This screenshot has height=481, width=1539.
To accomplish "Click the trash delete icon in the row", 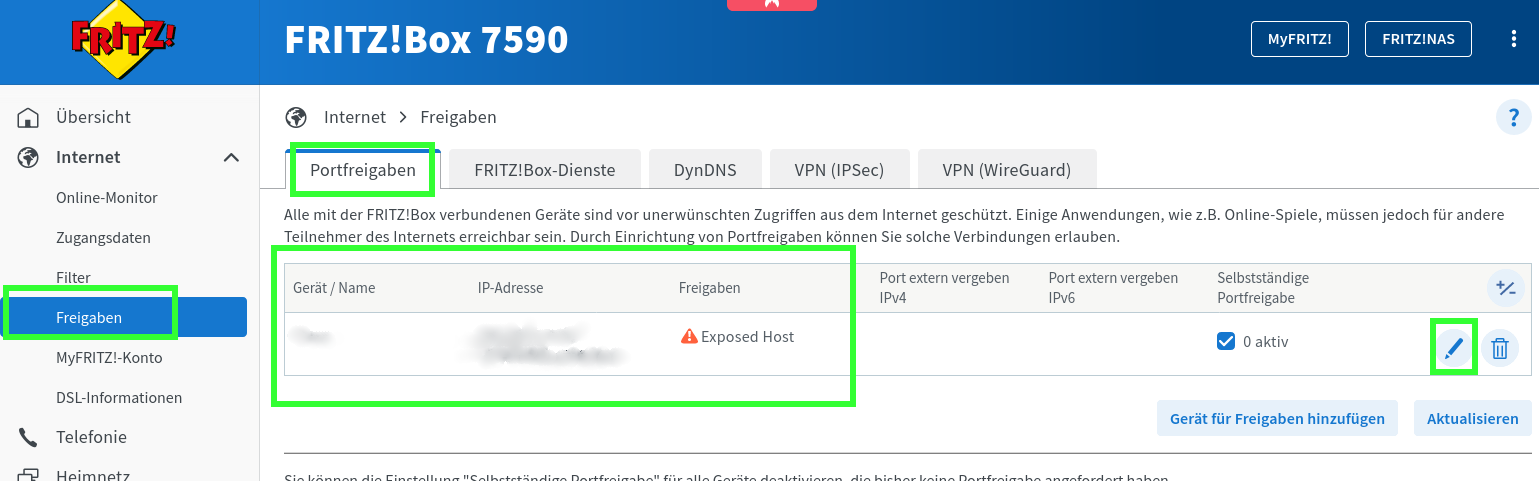I will [1500, 348].
